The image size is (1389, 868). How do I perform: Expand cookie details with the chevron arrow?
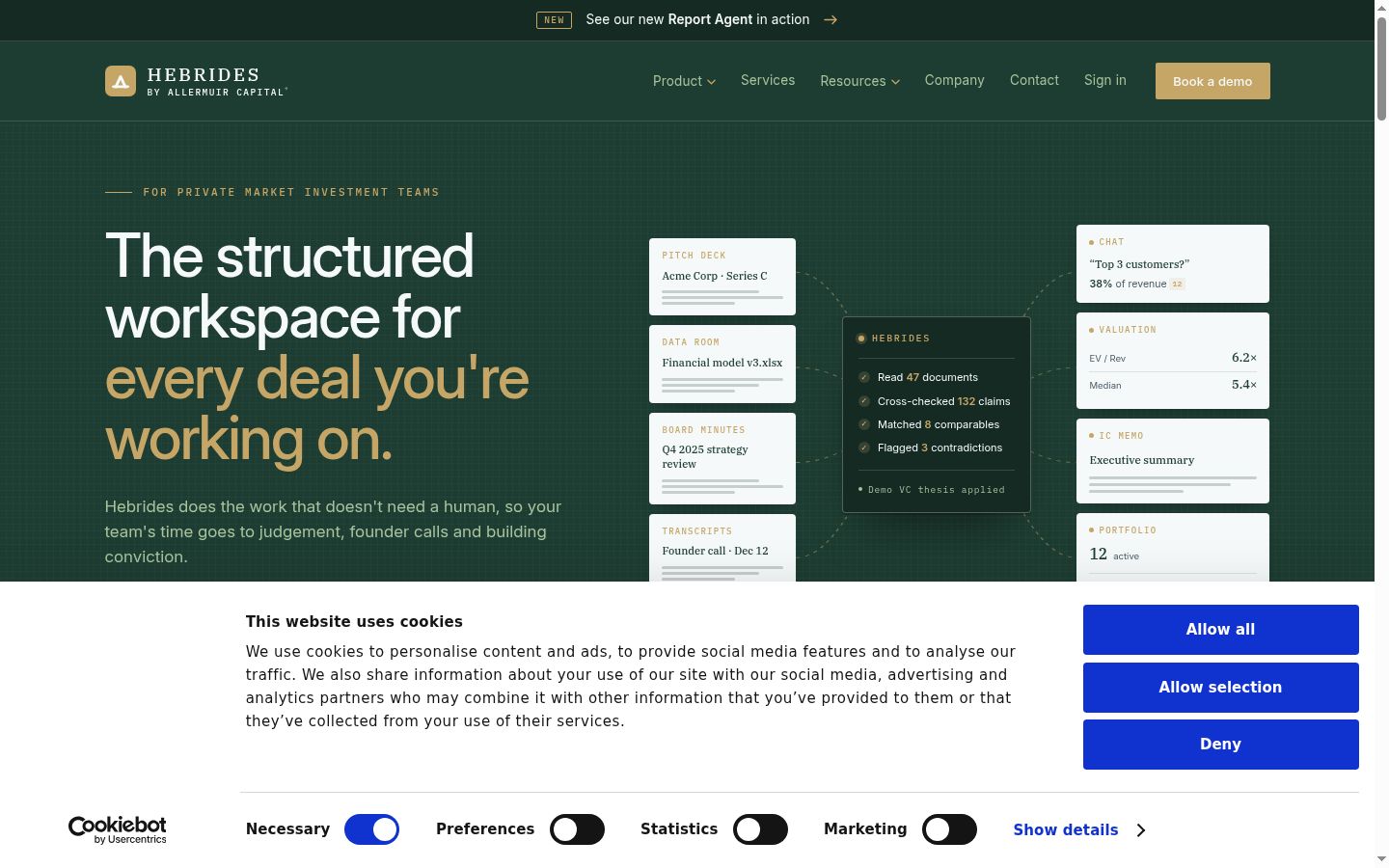point(1141,829)
